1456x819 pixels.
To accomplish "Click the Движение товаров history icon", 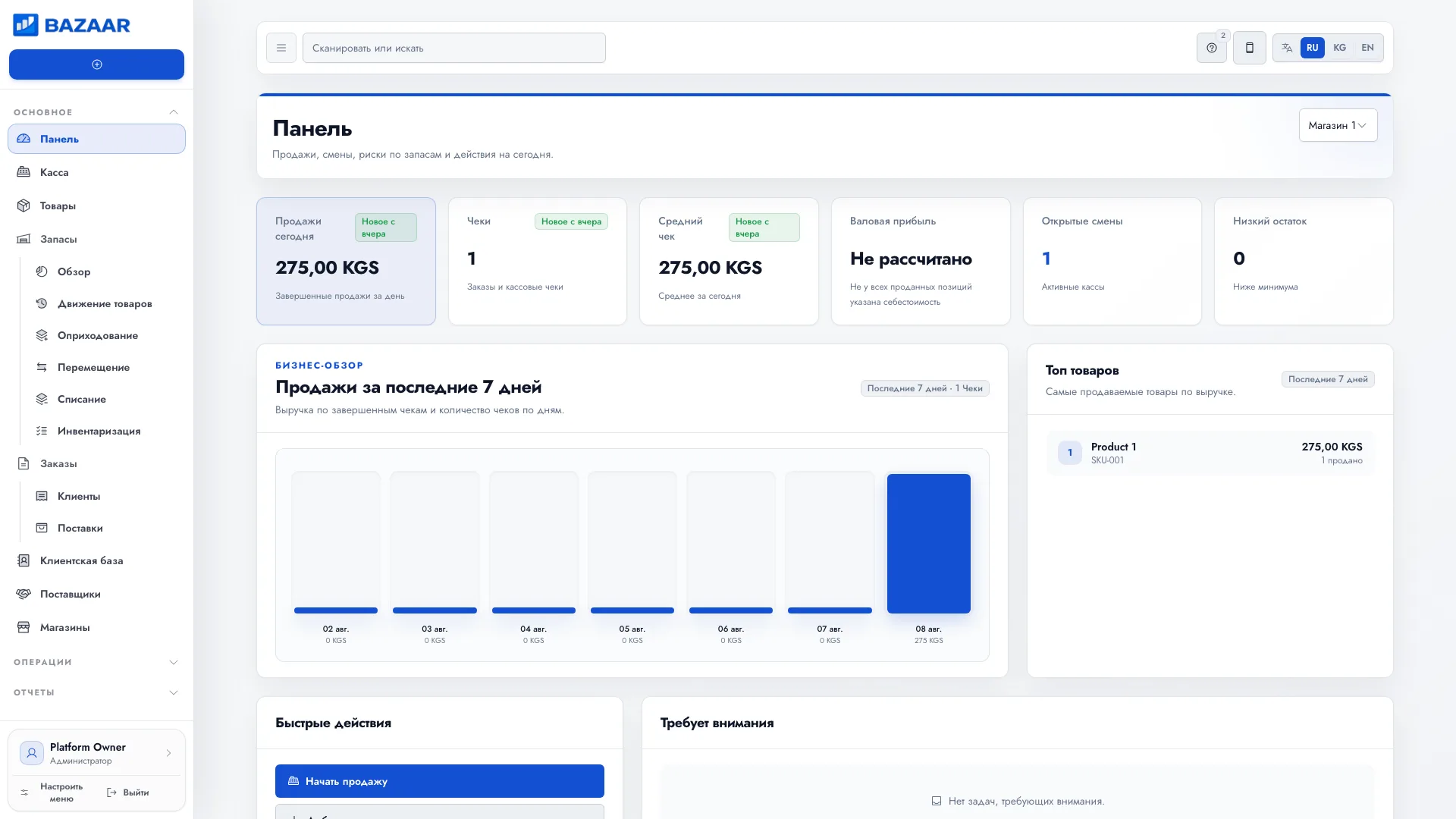I will (42, 303).
